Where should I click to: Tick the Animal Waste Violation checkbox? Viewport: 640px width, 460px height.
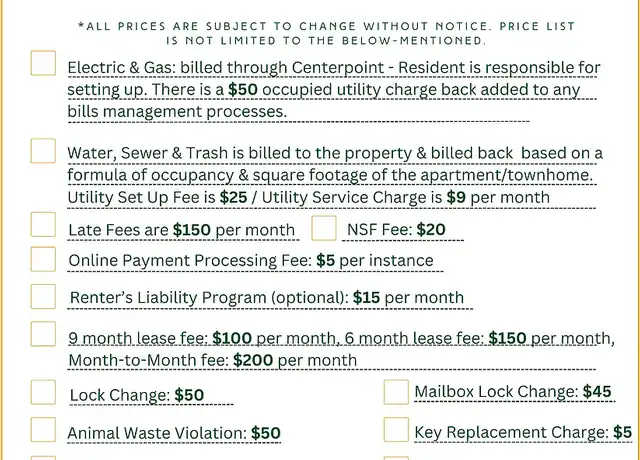[43, 429]
